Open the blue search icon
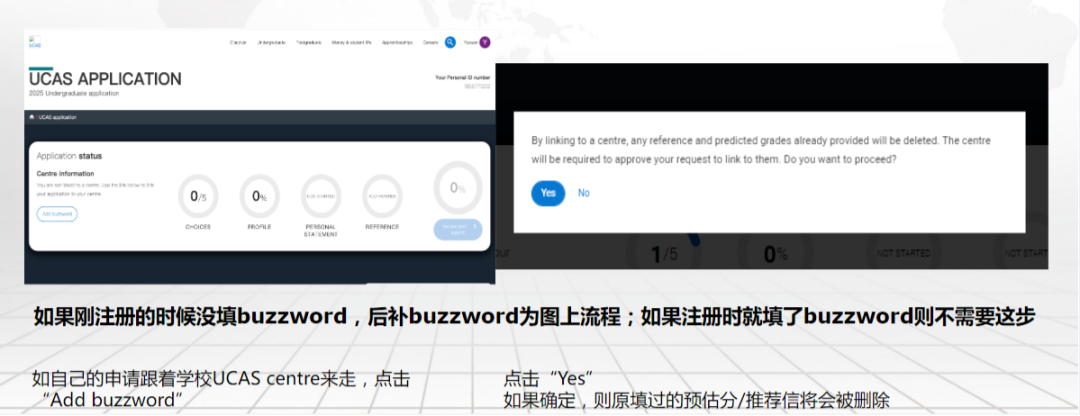Viewport: 1080px width, 416px height. tap(450, 42)
